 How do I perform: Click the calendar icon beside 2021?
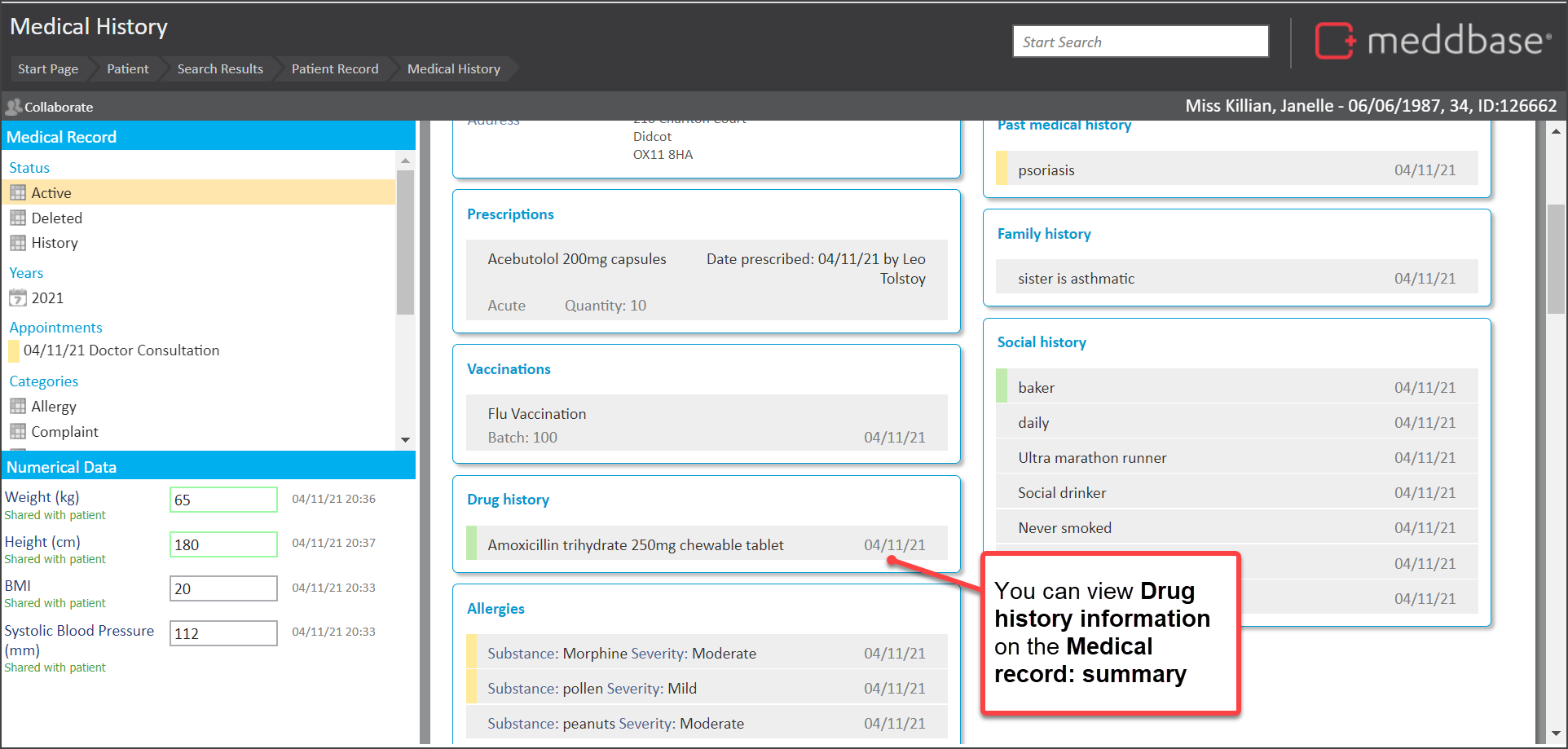(x=18, y=298)
